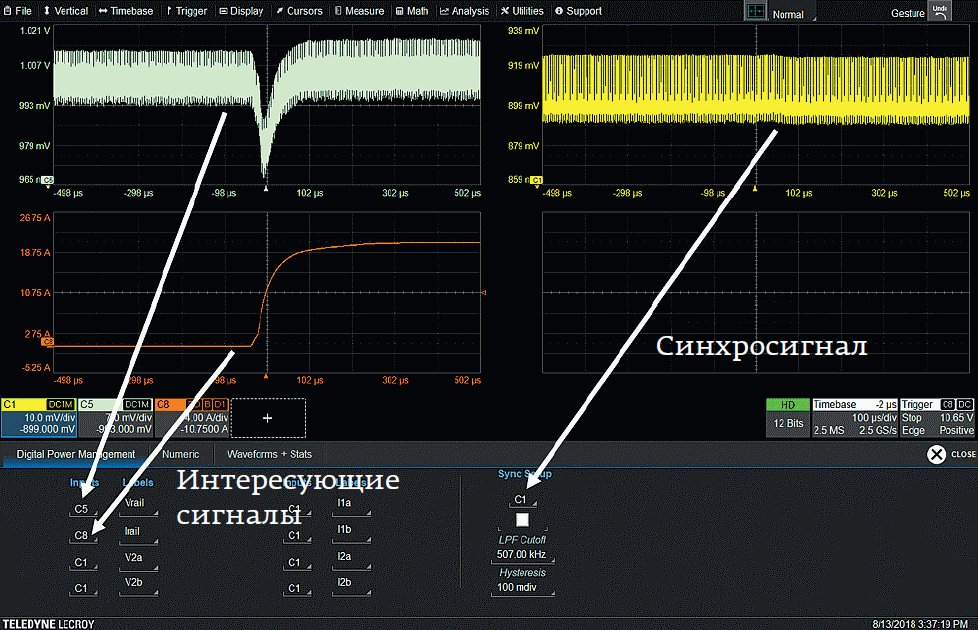The width and height of the screenshot is (978, 630).
Task: Edit the Vrail label field
Action: coord(138,509)
